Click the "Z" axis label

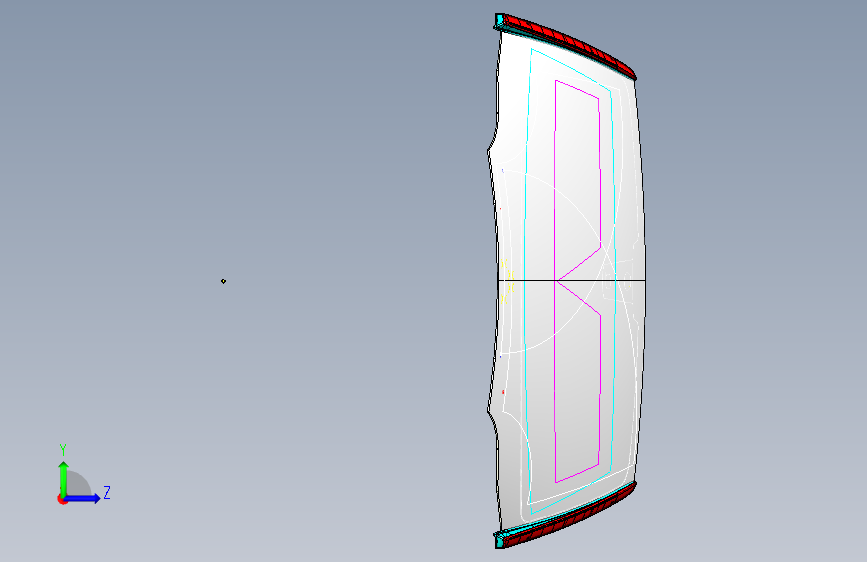[107, 493]
